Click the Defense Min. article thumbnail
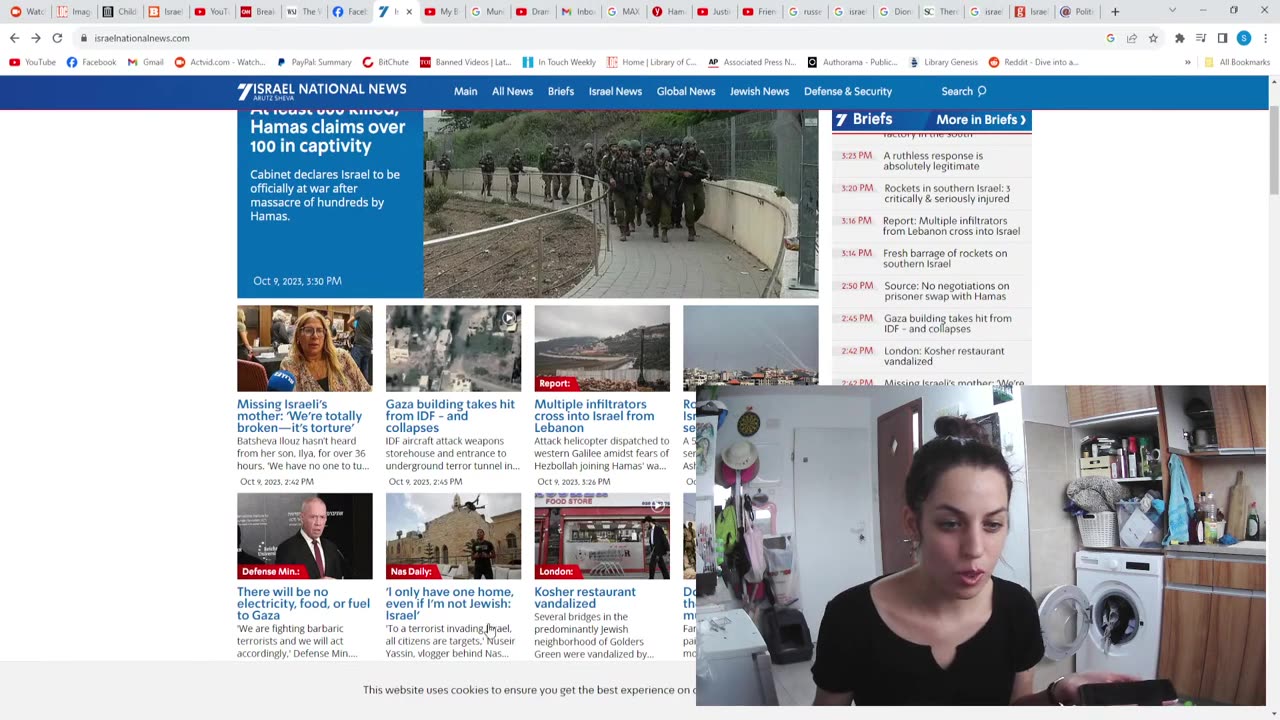Viewport: 1280px width, 720px height. (x=304, y=536)
